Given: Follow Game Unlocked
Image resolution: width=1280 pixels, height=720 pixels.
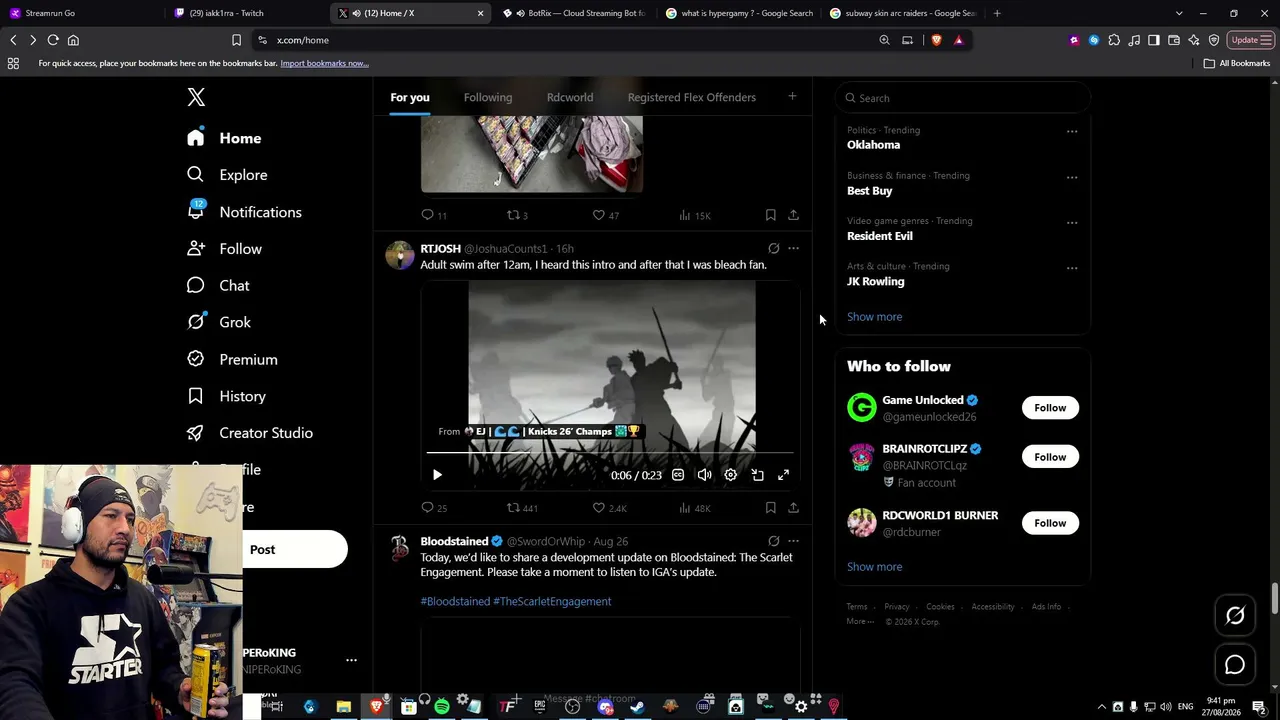Looking at the screenshot, I should [1050, 408].
